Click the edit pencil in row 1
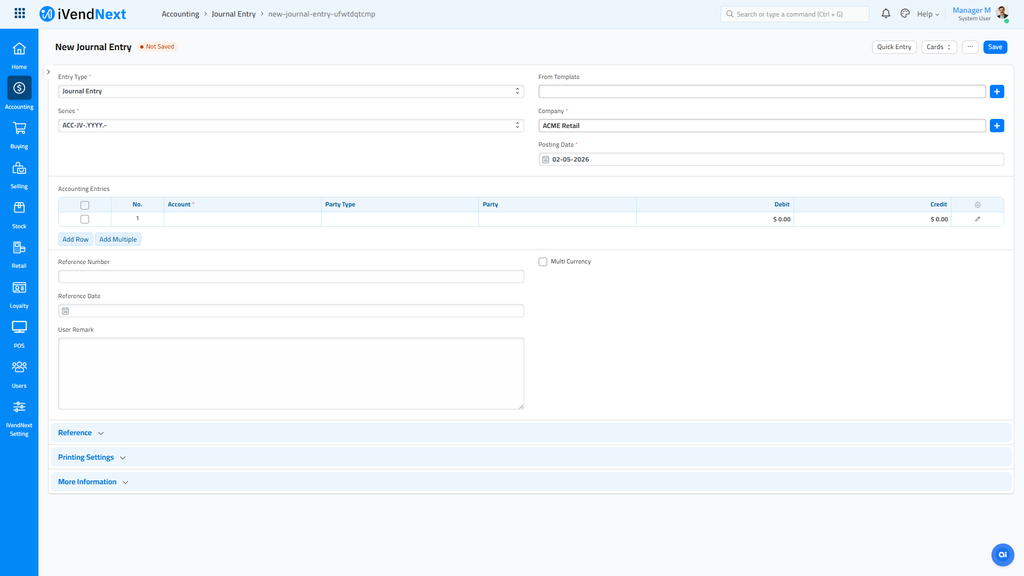The image size is (1024, 576). pyautogui.click(x=977, y=219)
